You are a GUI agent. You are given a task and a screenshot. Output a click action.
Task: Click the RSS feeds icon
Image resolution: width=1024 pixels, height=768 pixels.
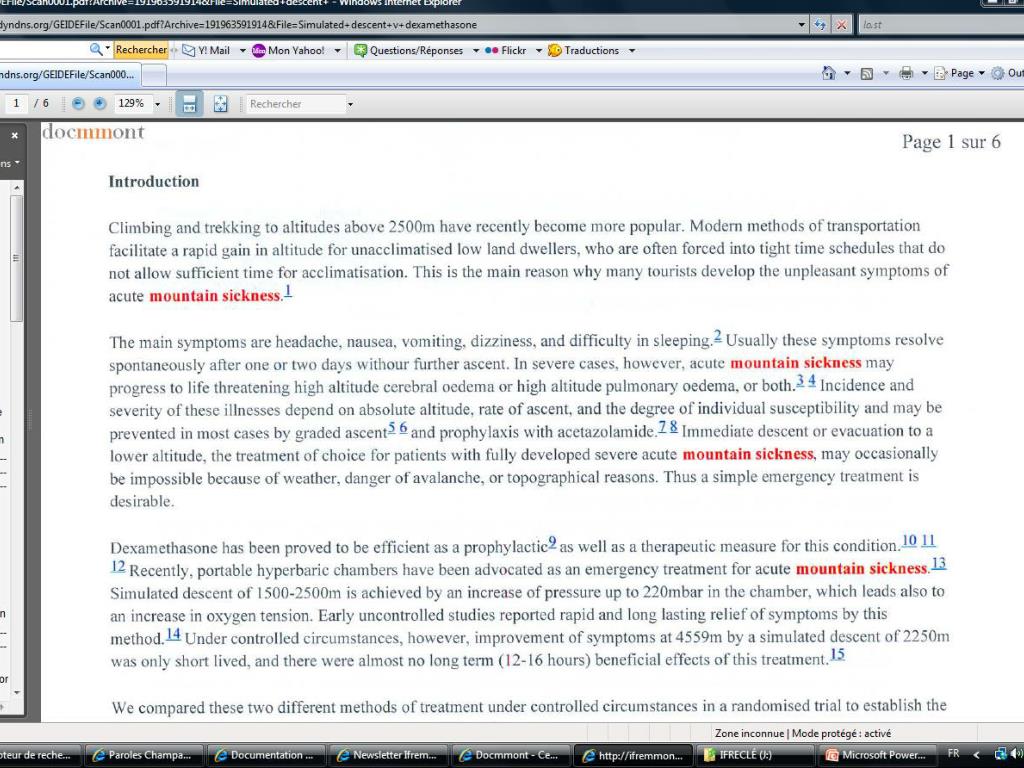pyautogui.click(x=867, y=74)
